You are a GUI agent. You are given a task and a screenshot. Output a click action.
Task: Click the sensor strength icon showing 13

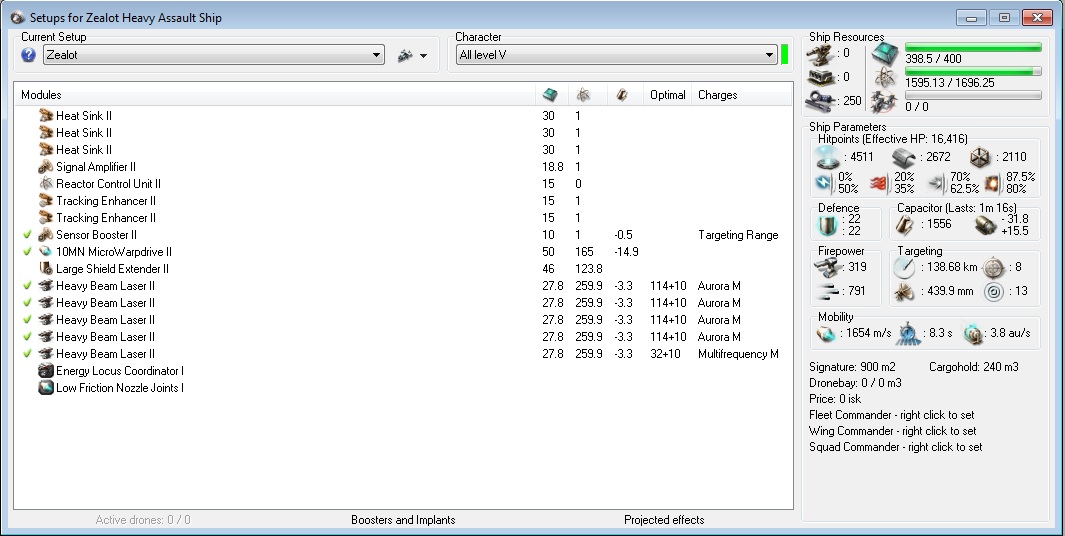[x=993, y=292]
